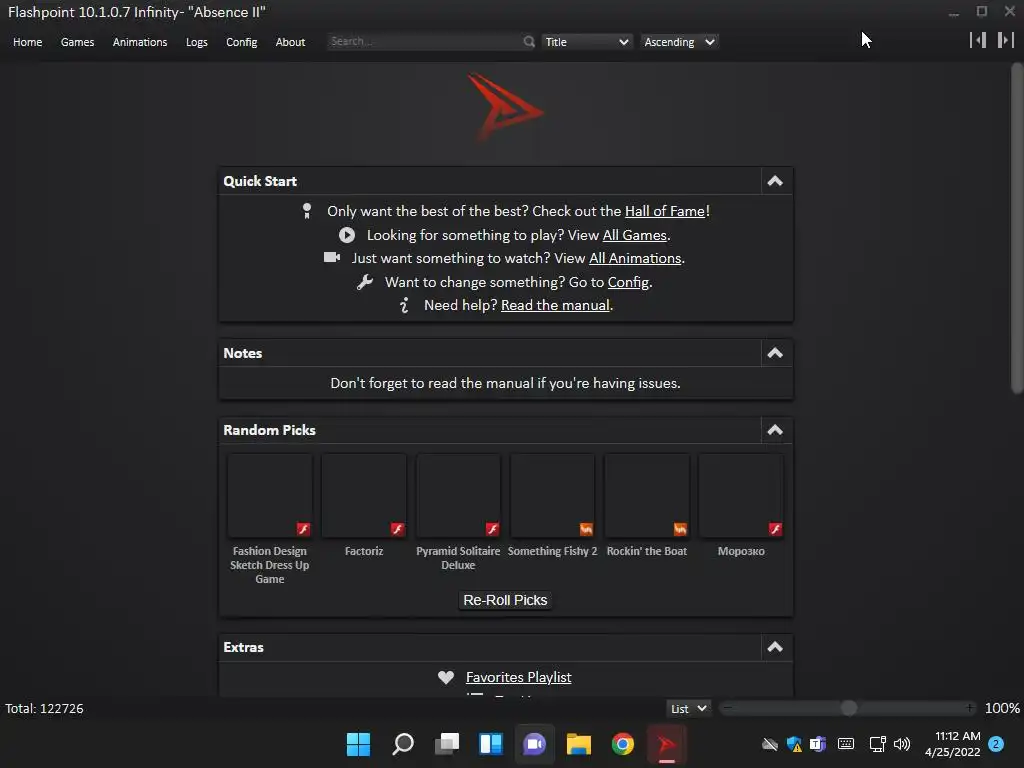
Task: Follow the All Animations link
Action: click(x=635, y=258)
